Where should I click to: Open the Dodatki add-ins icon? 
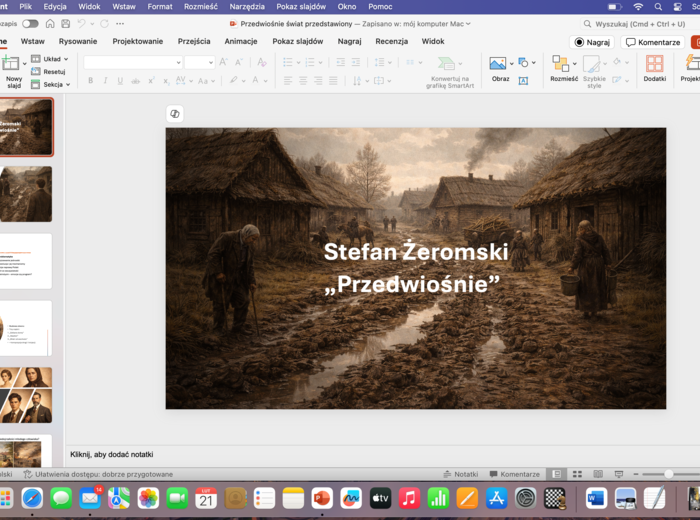tap(654, 64)
